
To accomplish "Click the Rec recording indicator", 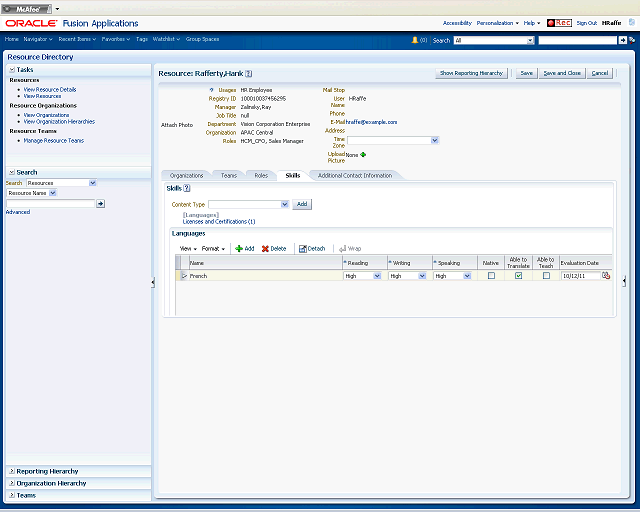I will 559,23.
